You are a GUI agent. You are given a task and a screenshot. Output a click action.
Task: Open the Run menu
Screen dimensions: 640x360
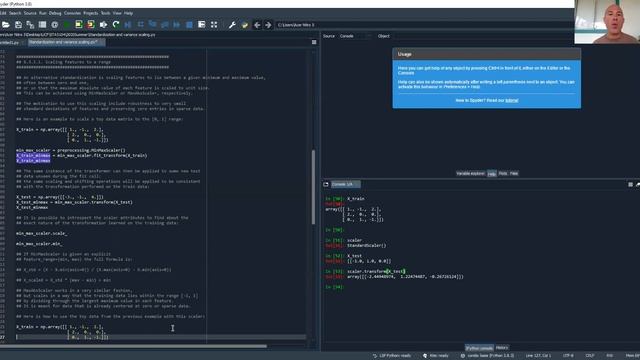click(x=42, y=13)
